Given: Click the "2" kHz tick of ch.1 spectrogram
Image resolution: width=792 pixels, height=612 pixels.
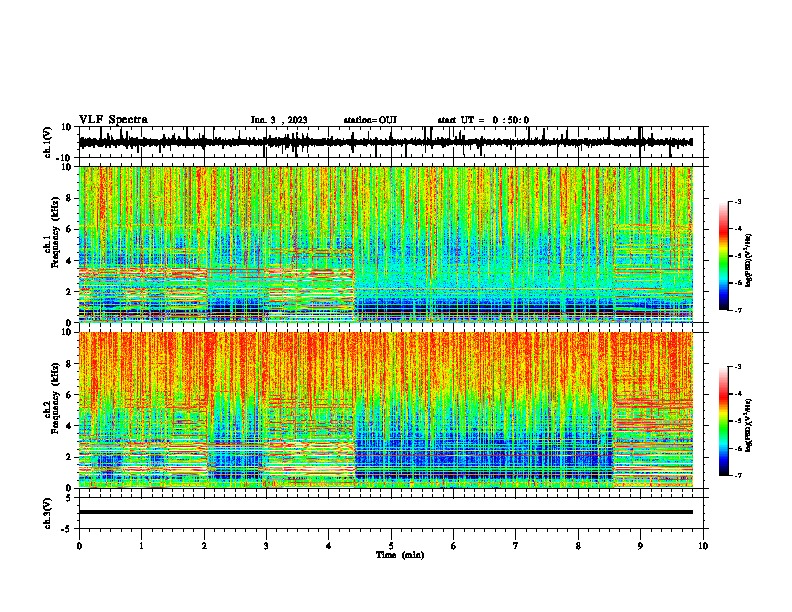Looking at the screenshot, I should pos(69,291).
